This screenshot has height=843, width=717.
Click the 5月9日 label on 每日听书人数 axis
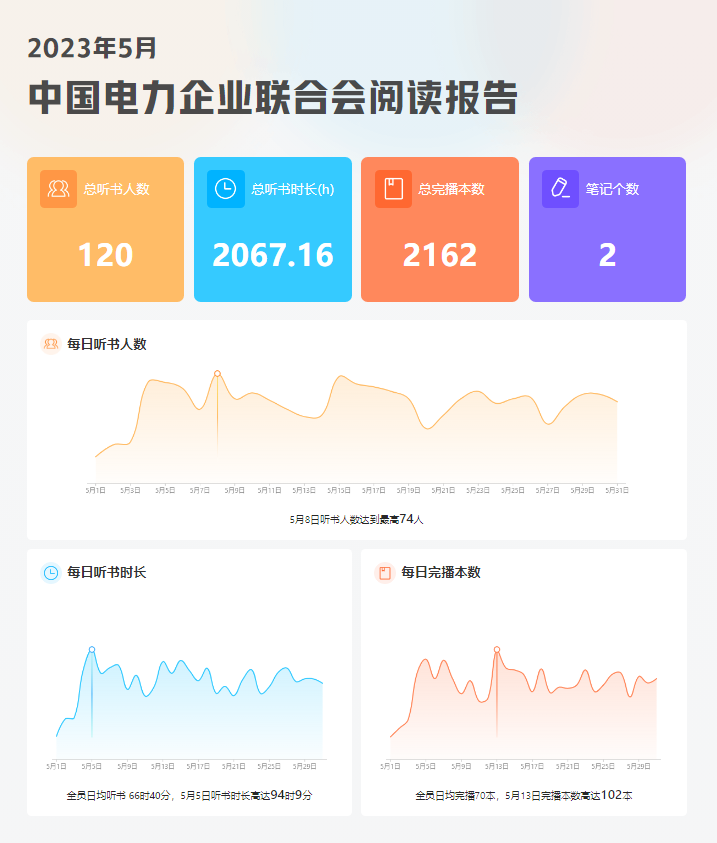234,490
